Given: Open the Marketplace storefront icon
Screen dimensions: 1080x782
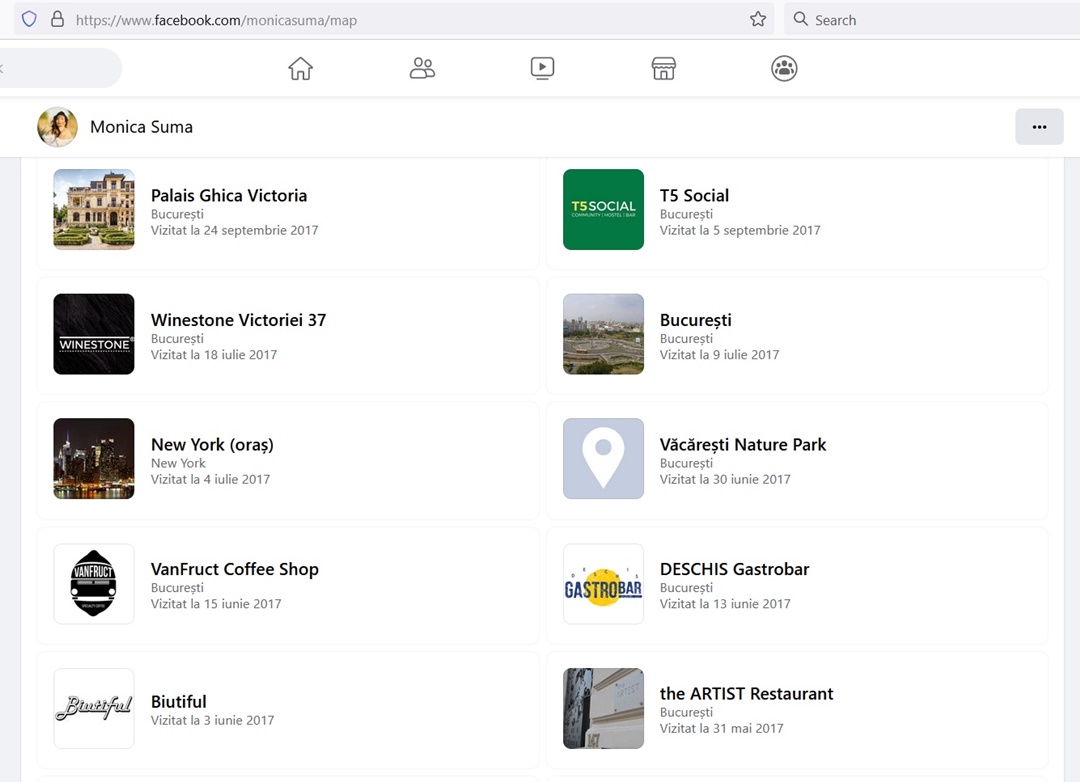Looking at the screenshot, I should (x=663, y=68).
